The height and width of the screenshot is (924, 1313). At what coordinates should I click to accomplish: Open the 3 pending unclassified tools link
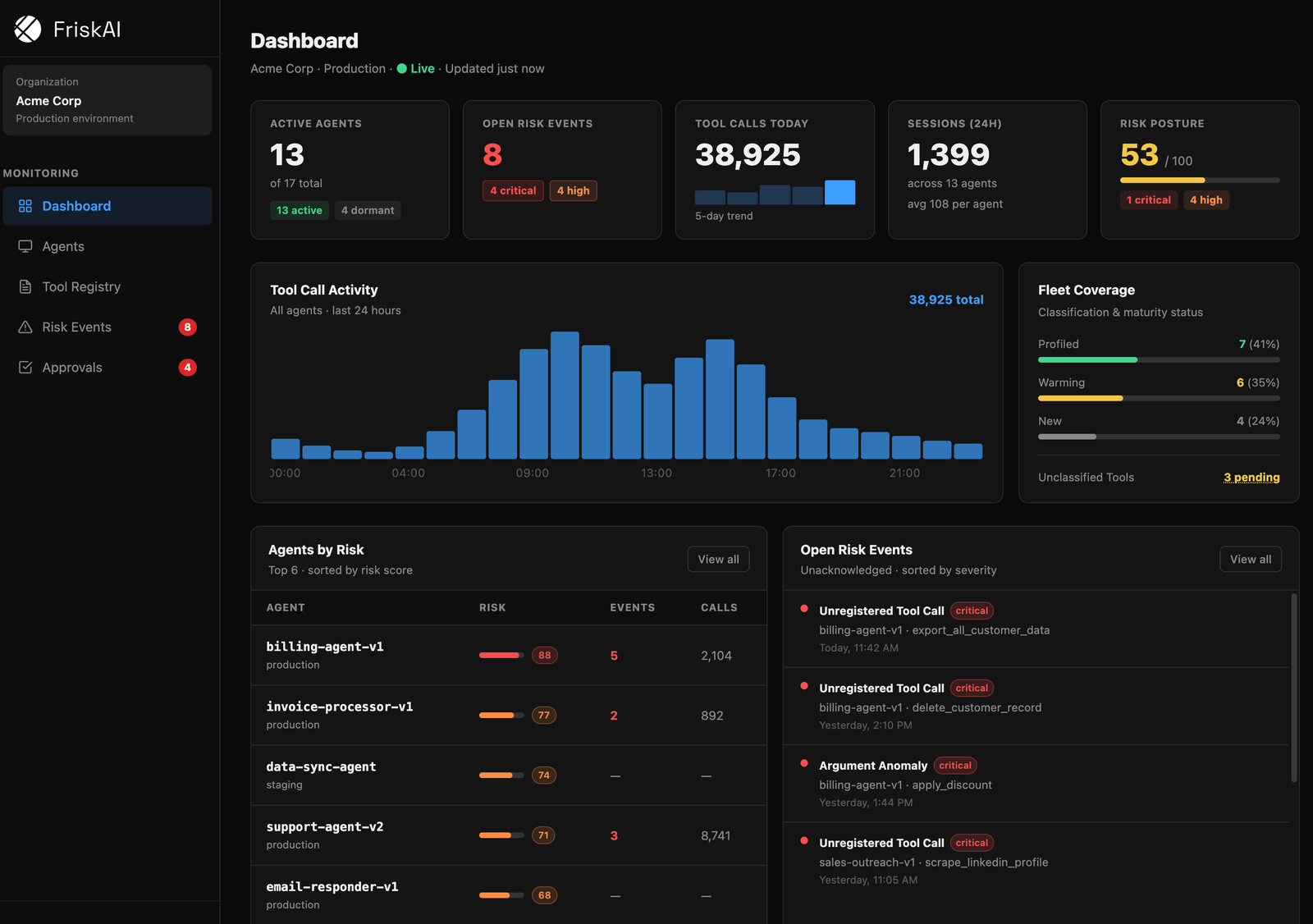coord(1251,478)
